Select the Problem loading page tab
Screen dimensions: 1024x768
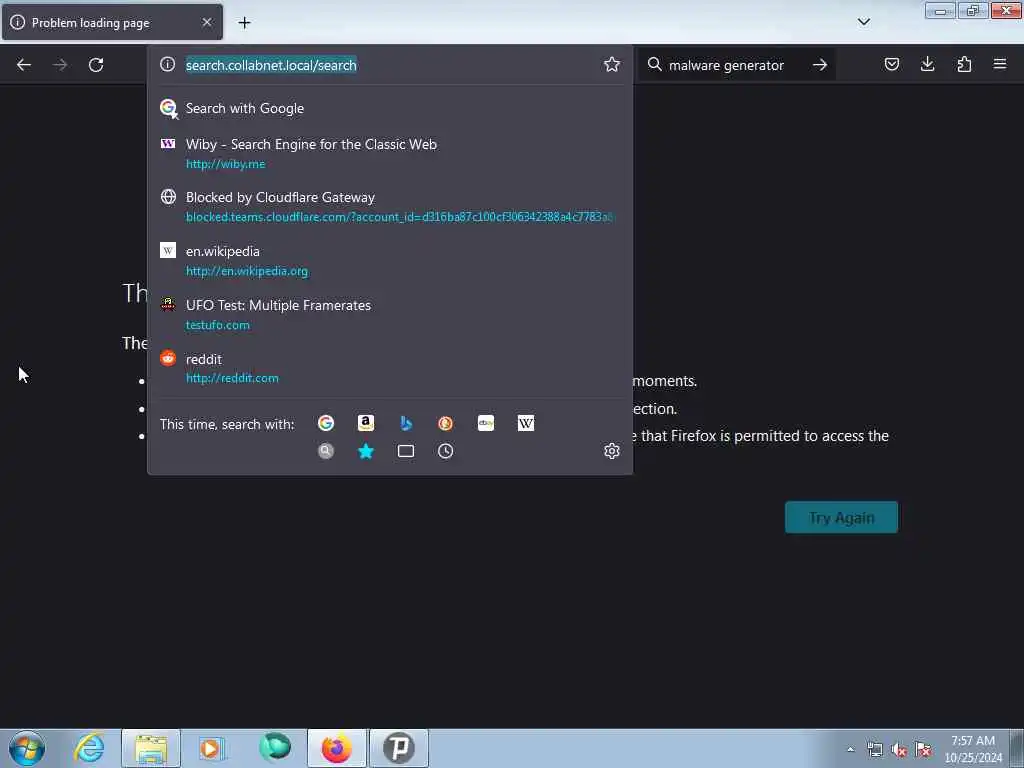[112, 22]
